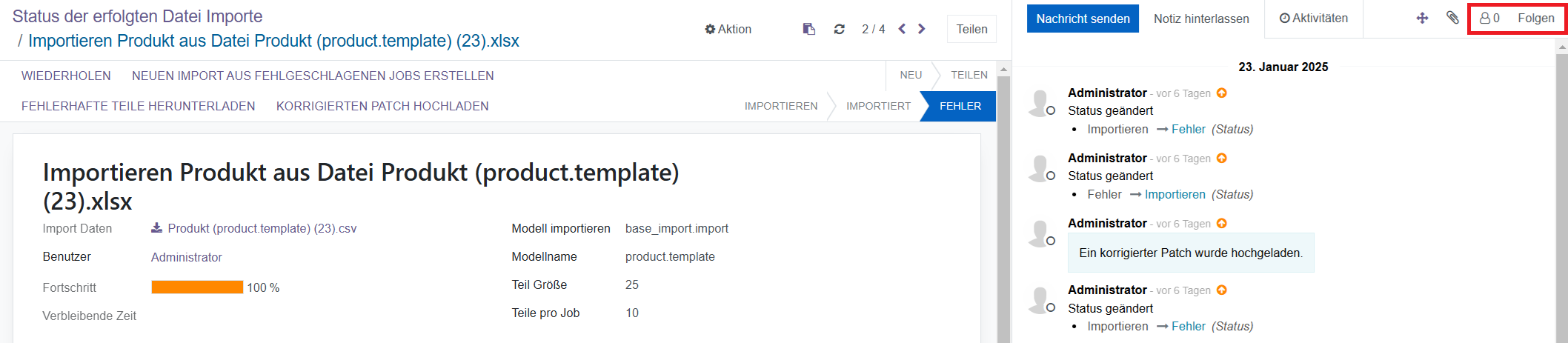Click Status der erfolgten Datei Importe breadcrumb

[x=137, y=16]
